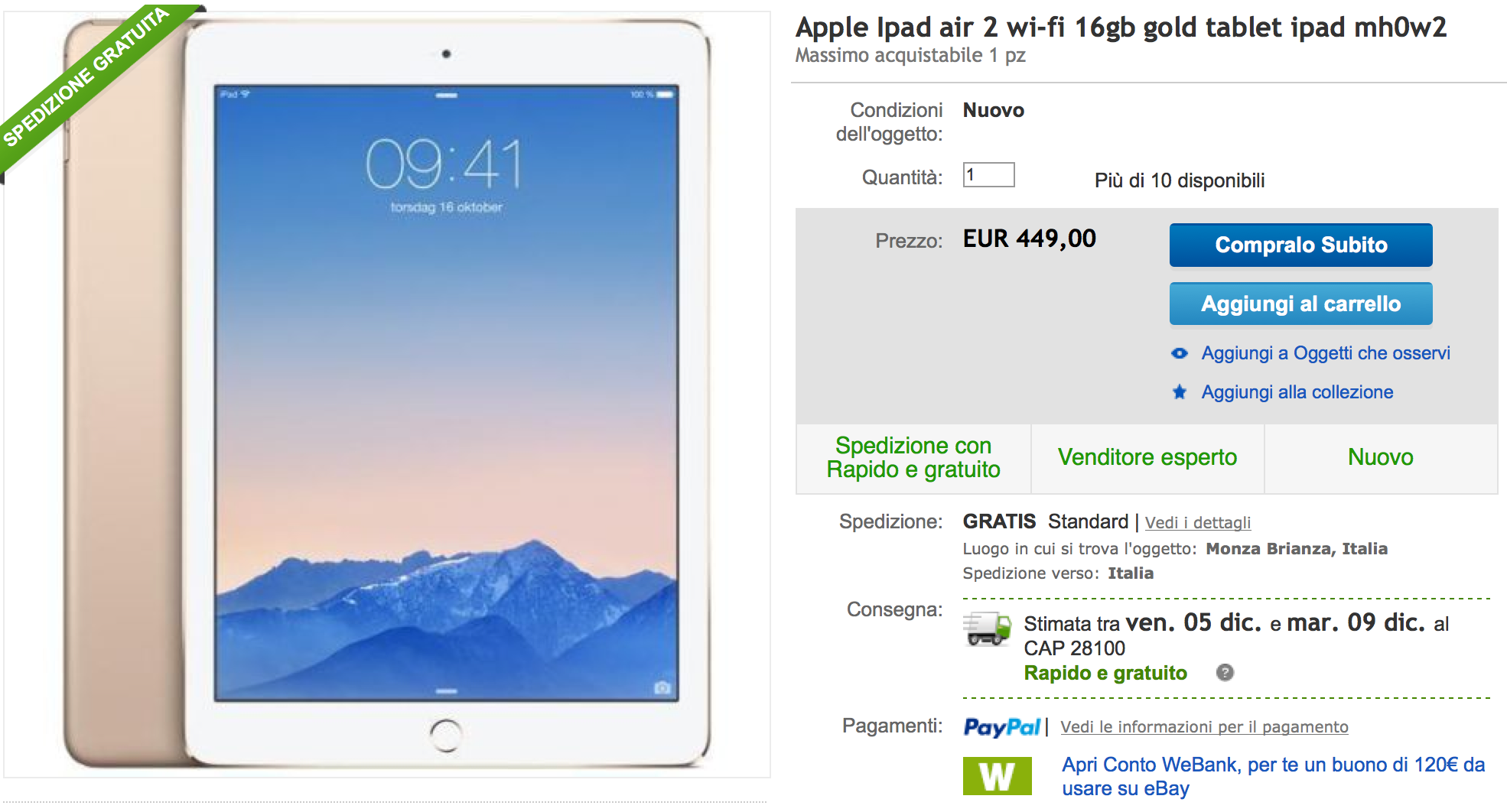The height and width of the screenshot is (812, 1507).
Task: Open Vedi i dettagli shipping link
Action: point(1198,523)
